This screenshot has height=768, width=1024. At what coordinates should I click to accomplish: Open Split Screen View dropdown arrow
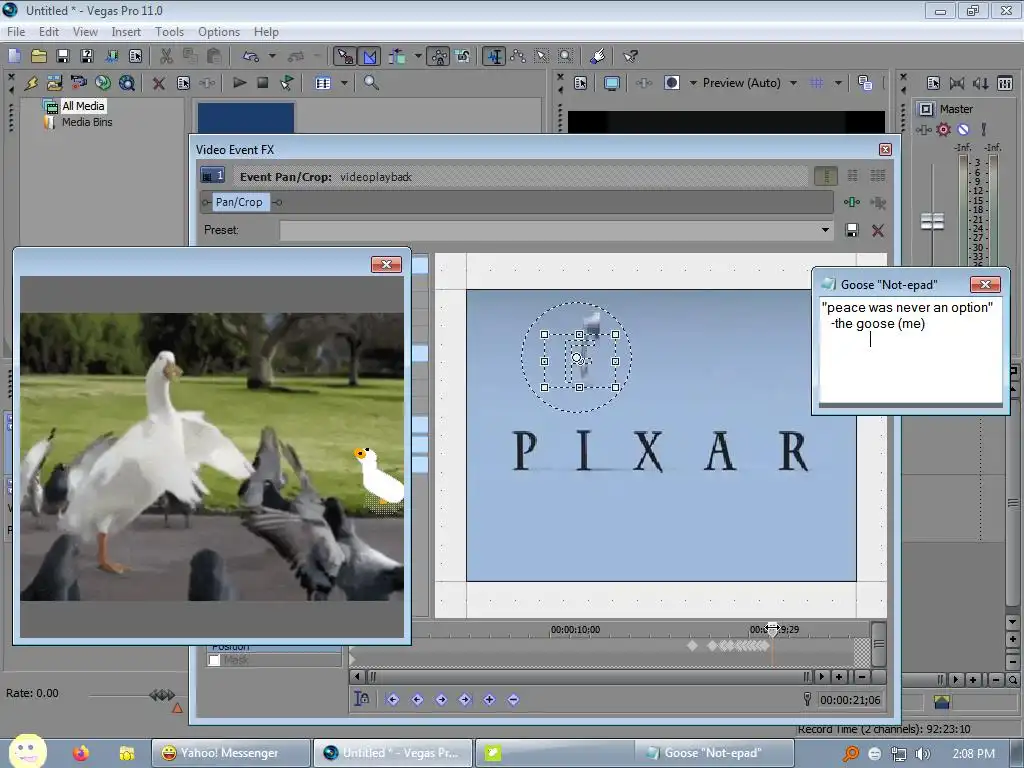click(693, 83)
